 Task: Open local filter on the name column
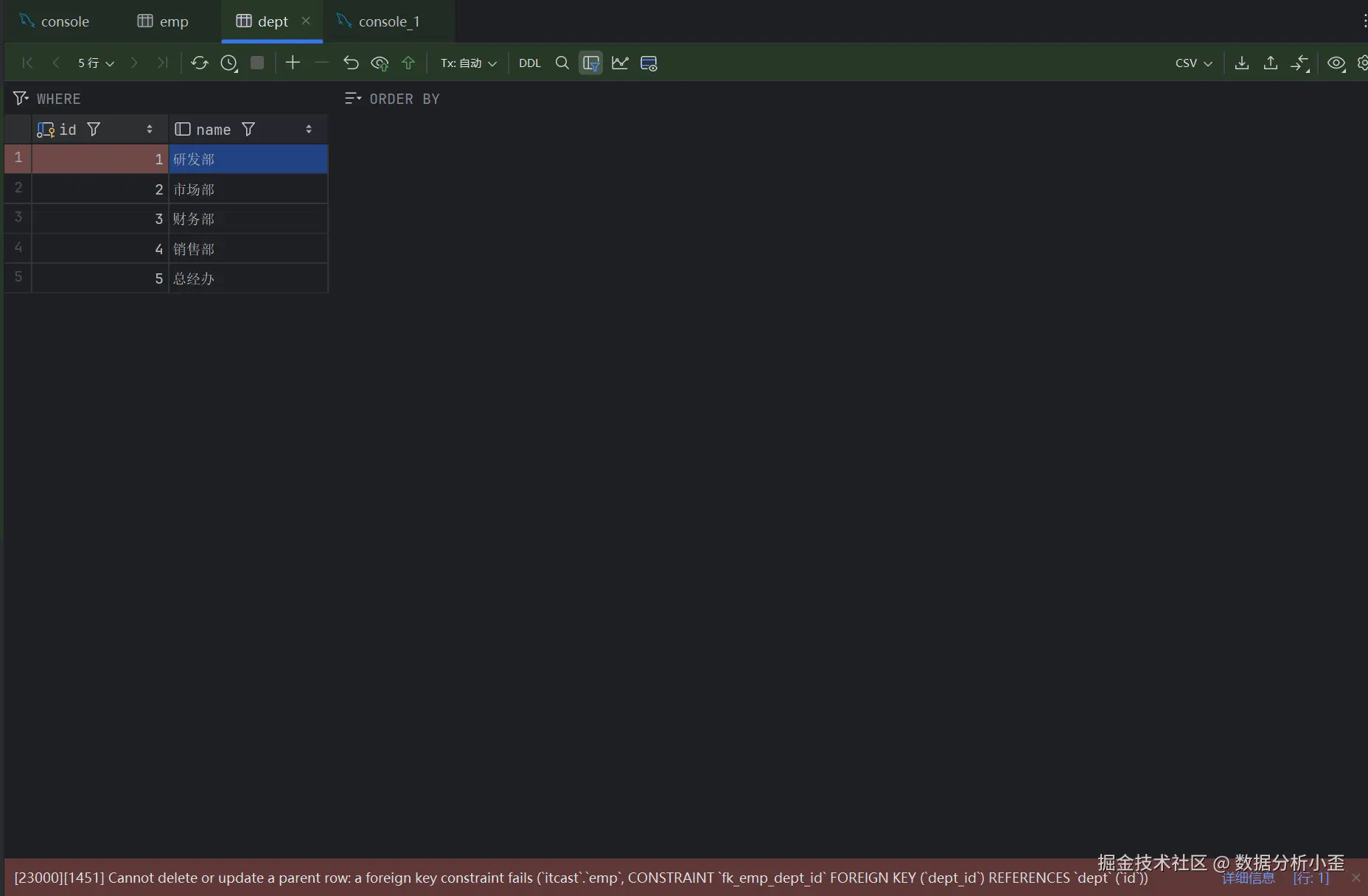click(x=248, y=130)
